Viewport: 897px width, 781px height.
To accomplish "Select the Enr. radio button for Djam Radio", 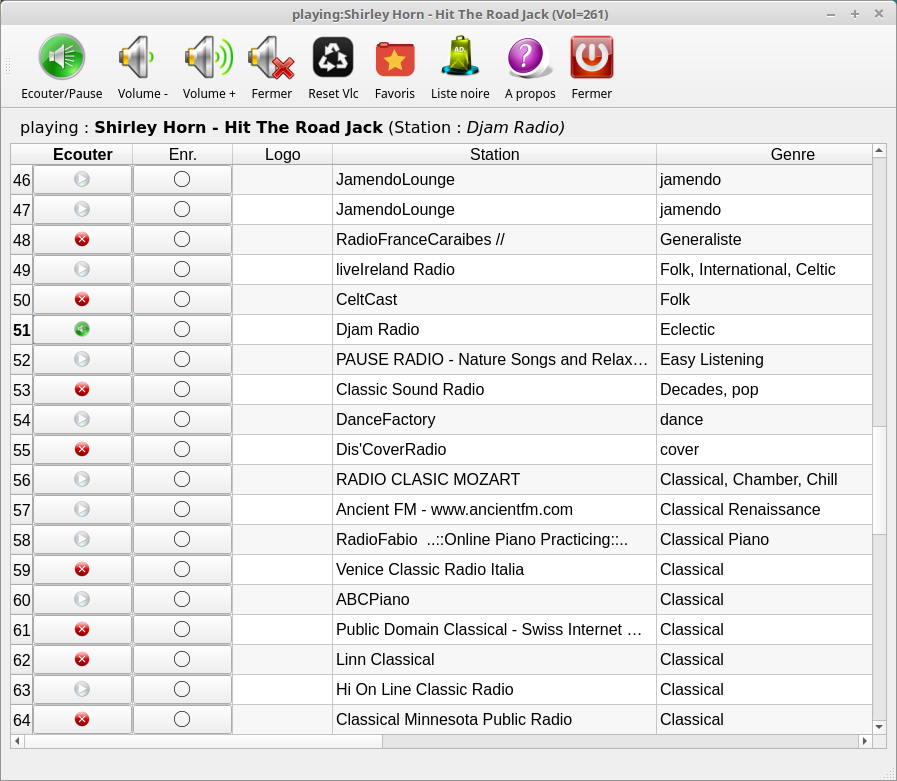I will [x=182, y=329].
